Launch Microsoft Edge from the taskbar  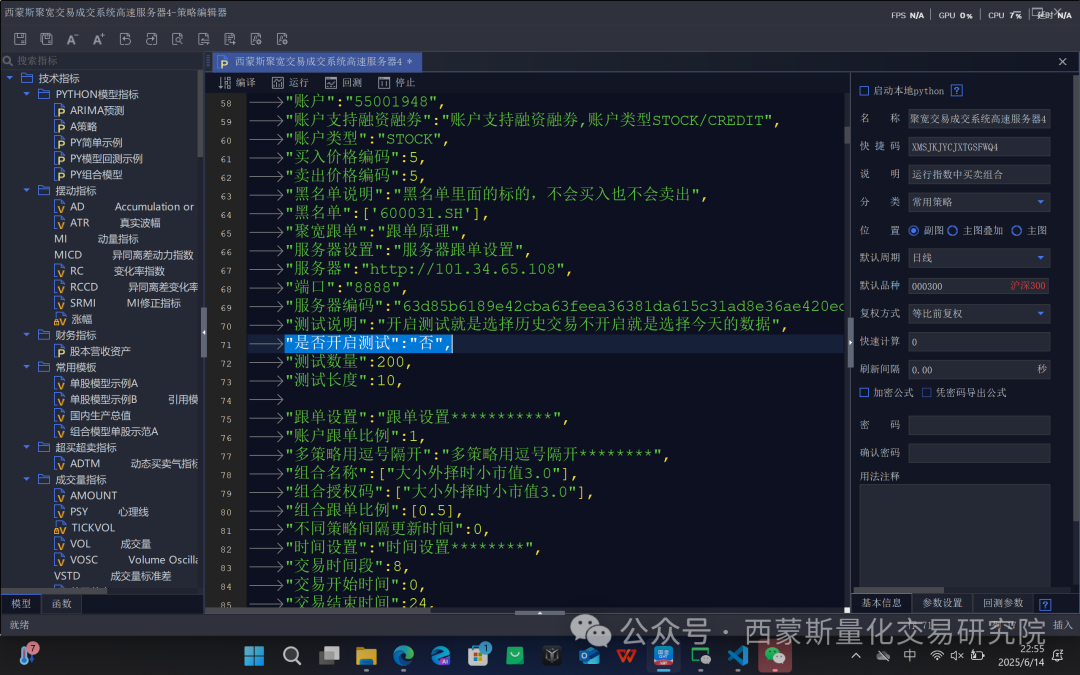pos(404,655)
